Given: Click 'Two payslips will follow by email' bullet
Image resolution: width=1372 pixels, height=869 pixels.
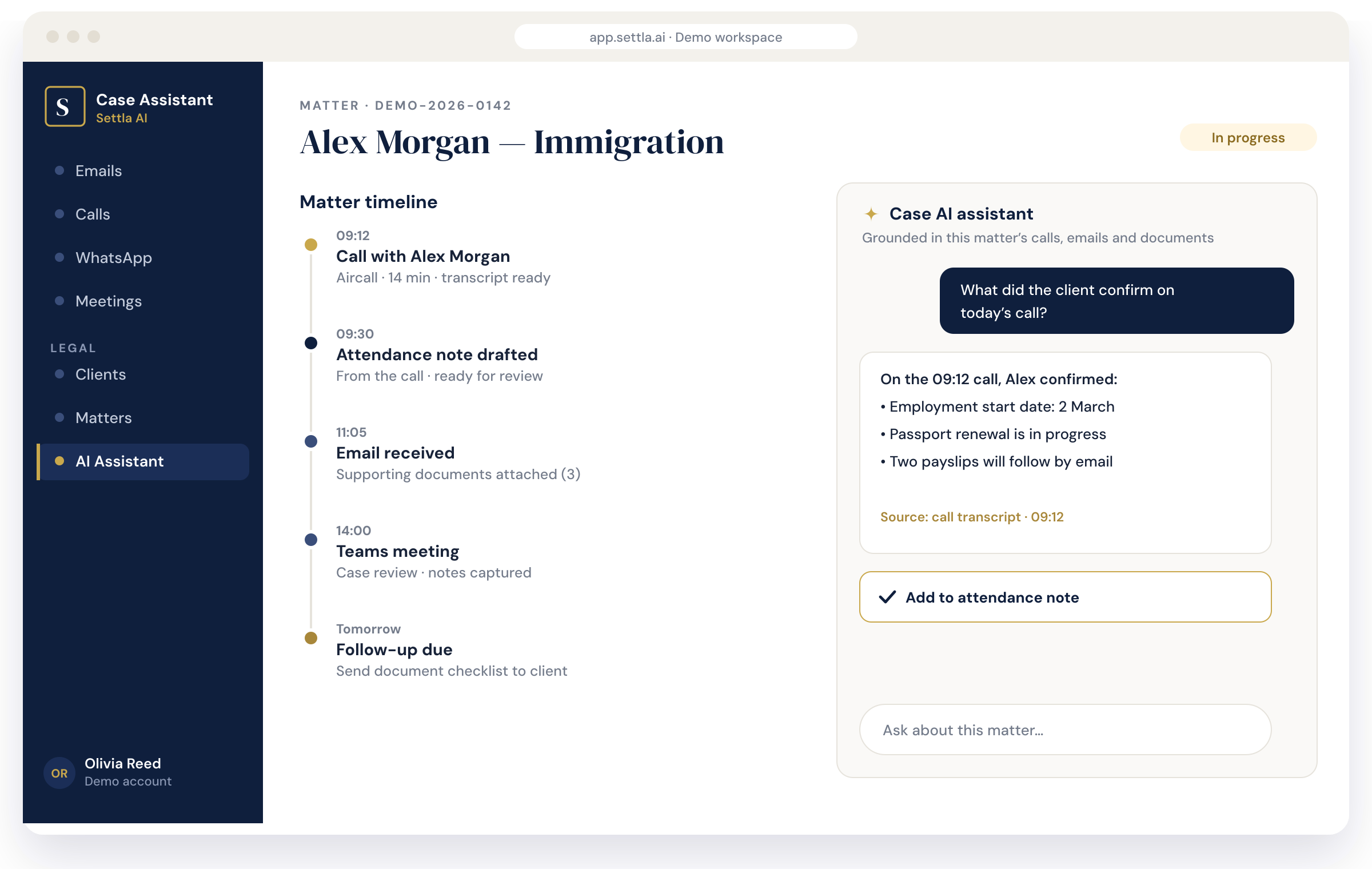Looking at the screenshot, I should click(x=996, y=461).
